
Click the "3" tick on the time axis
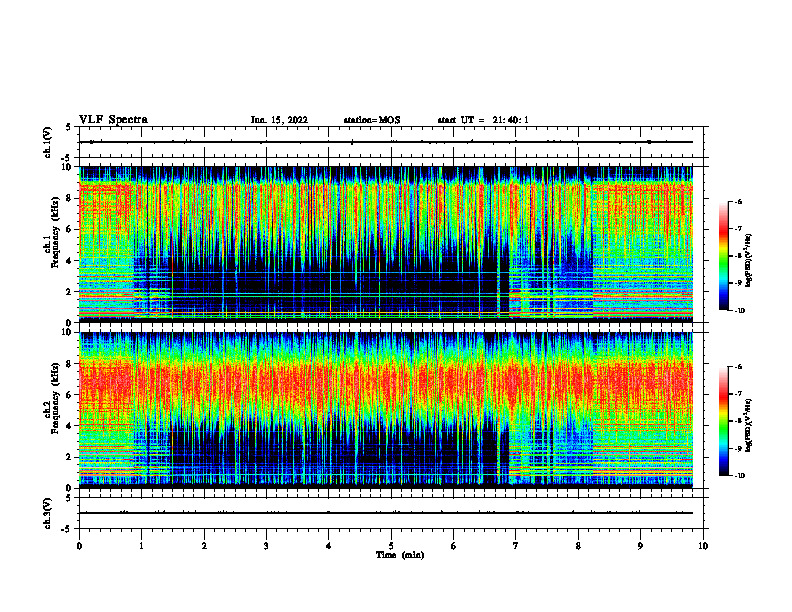(x=266, y=546)
